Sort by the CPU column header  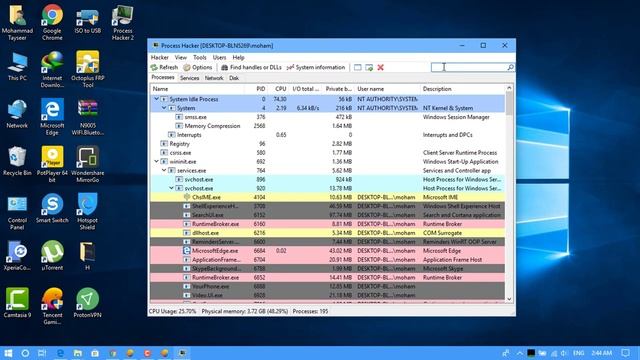point(279,89)
